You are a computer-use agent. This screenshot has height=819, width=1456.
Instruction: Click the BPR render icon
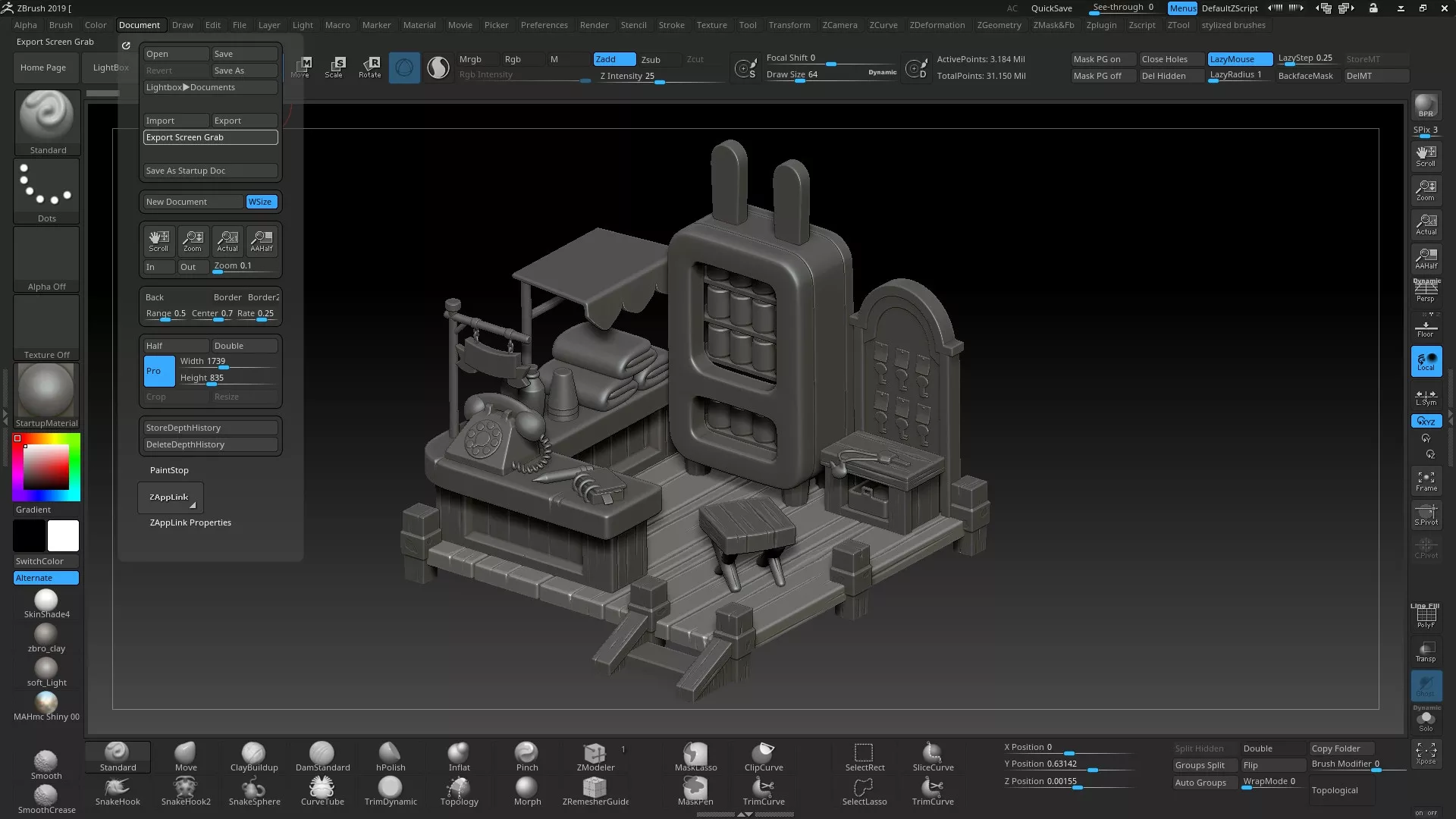1426,106
